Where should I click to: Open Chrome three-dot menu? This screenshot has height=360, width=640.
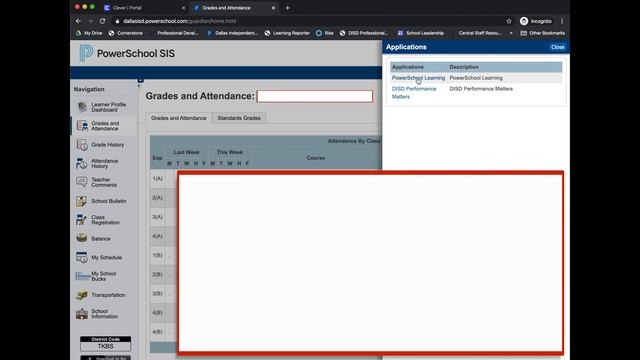[562, 21]
